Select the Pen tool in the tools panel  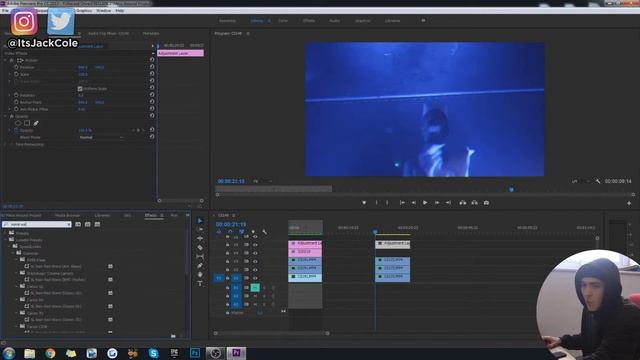pyautogui.click(x=200, y=265)
